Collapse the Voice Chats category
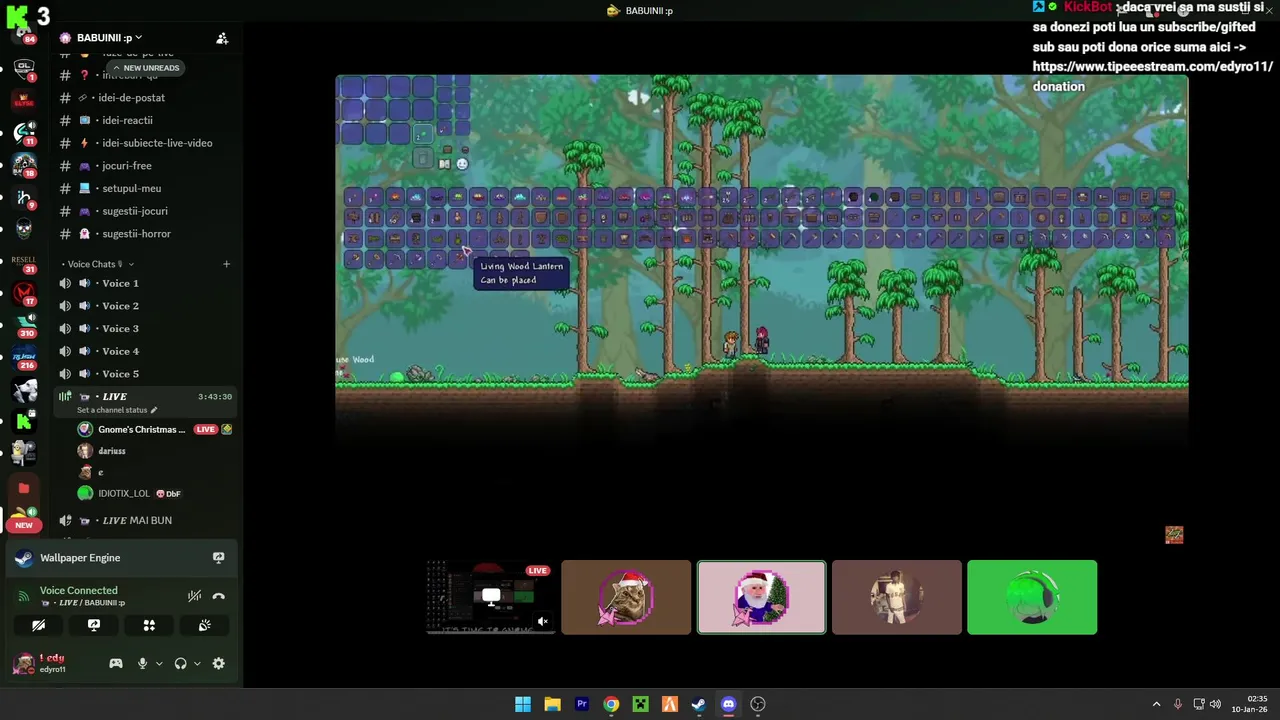Viewport: 1280px width, 720px height. pyautogui.click(x=97, y=264)
